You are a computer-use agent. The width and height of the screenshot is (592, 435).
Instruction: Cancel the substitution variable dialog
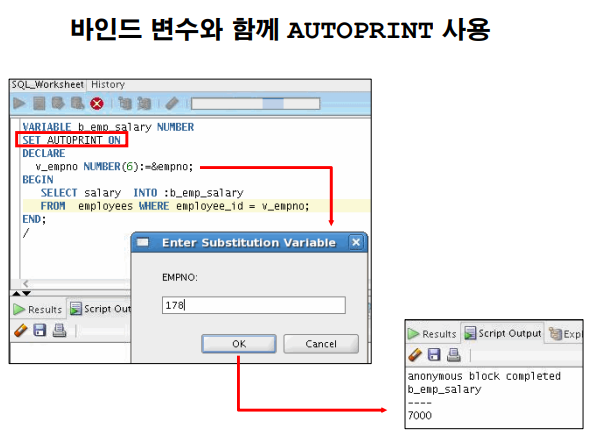[321, 344]
